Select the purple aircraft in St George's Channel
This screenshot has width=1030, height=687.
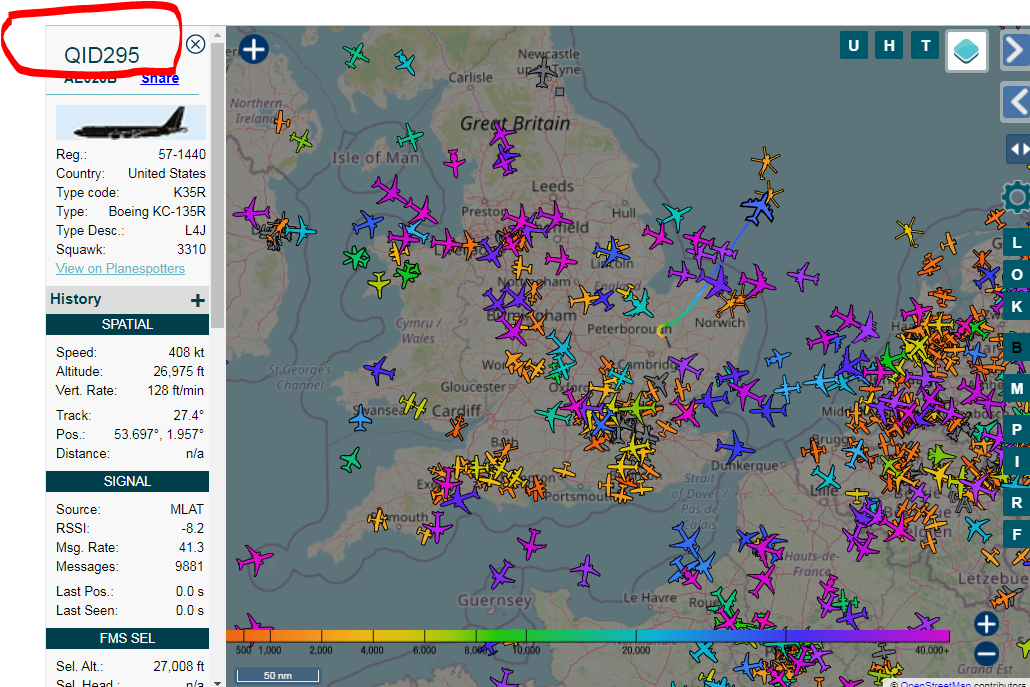click(x=380, y=370)
